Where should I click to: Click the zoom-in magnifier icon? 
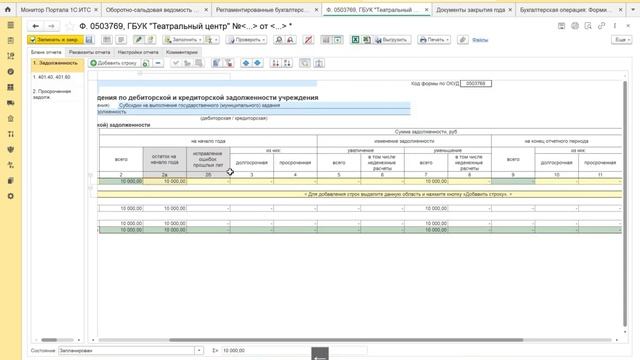coord(279,40)
